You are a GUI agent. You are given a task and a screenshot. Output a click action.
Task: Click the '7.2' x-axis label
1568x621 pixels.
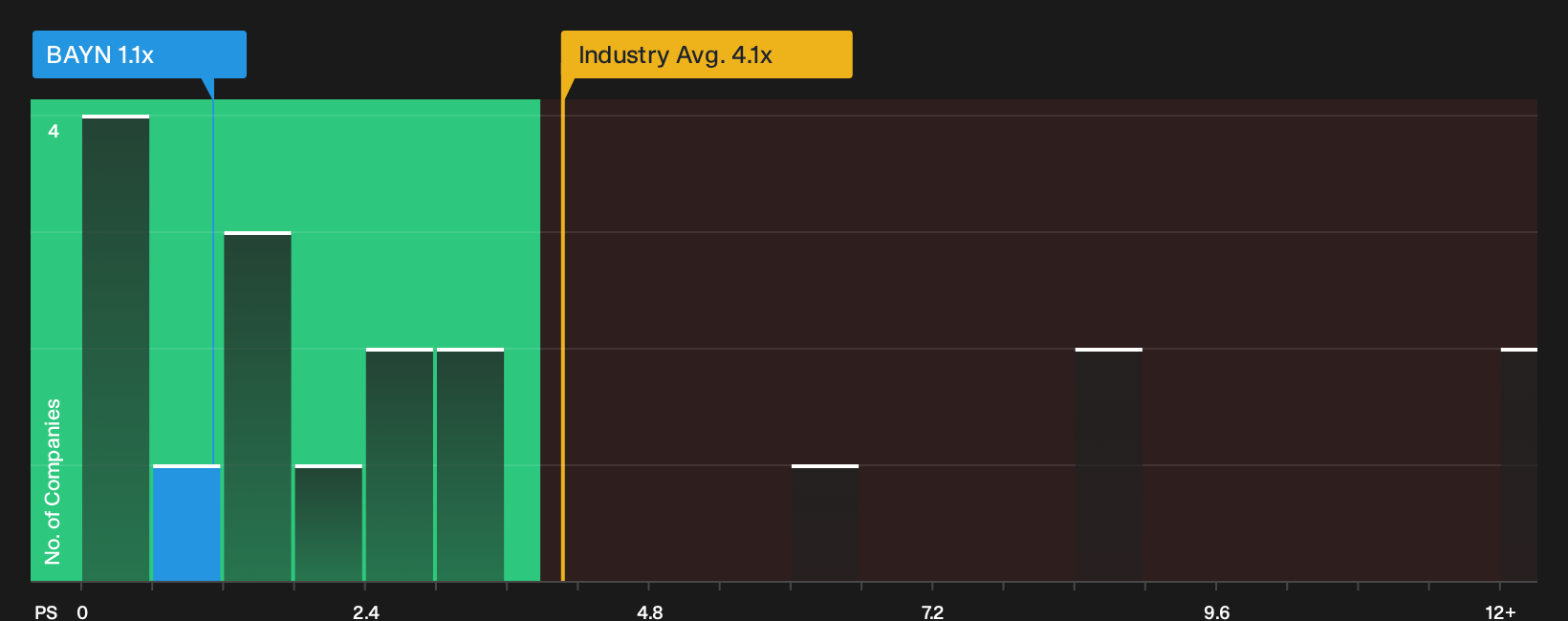pyautogui.click(x=932, y=611)
